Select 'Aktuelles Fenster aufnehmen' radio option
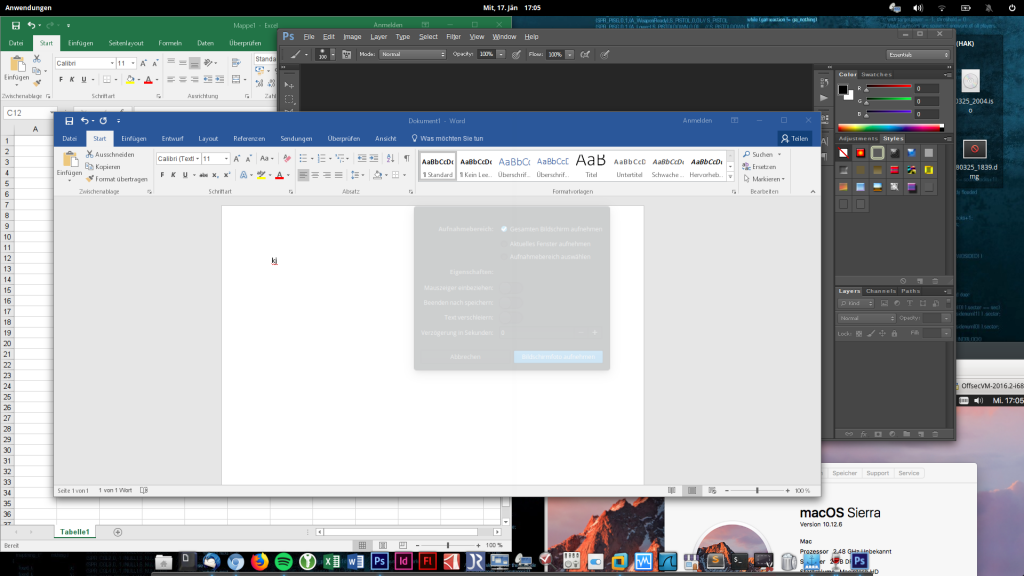Screen dimensions: 1024x576 point(504,244)
